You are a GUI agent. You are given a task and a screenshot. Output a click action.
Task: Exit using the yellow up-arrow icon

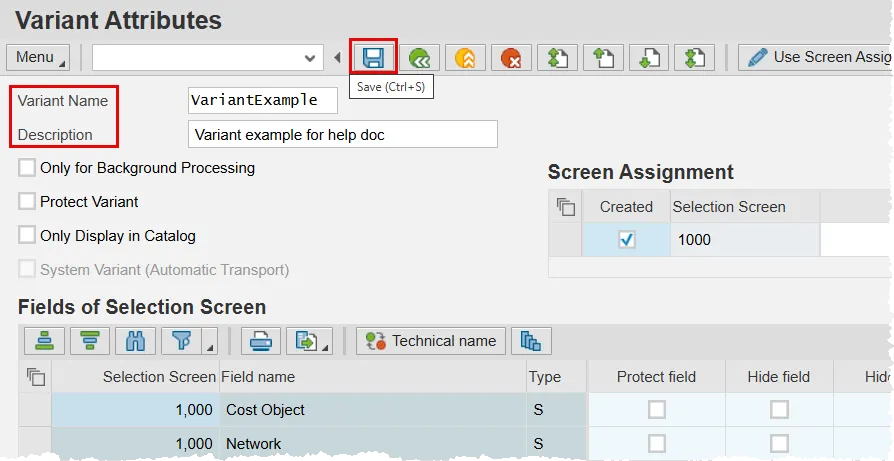pyautogui.click(x=465, y=58)
